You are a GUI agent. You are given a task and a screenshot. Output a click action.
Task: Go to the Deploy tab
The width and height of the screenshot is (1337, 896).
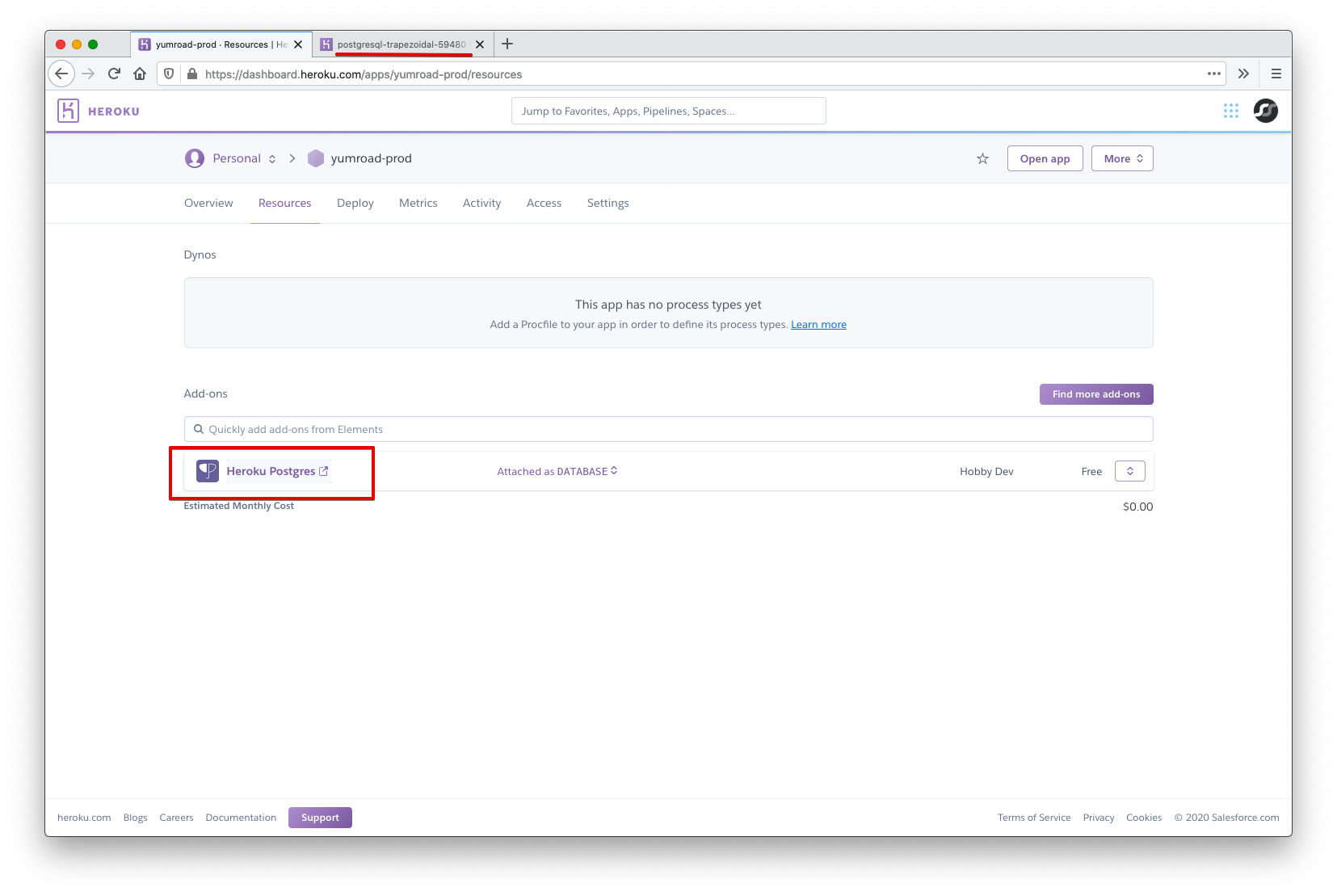click(x=355, y=203)
